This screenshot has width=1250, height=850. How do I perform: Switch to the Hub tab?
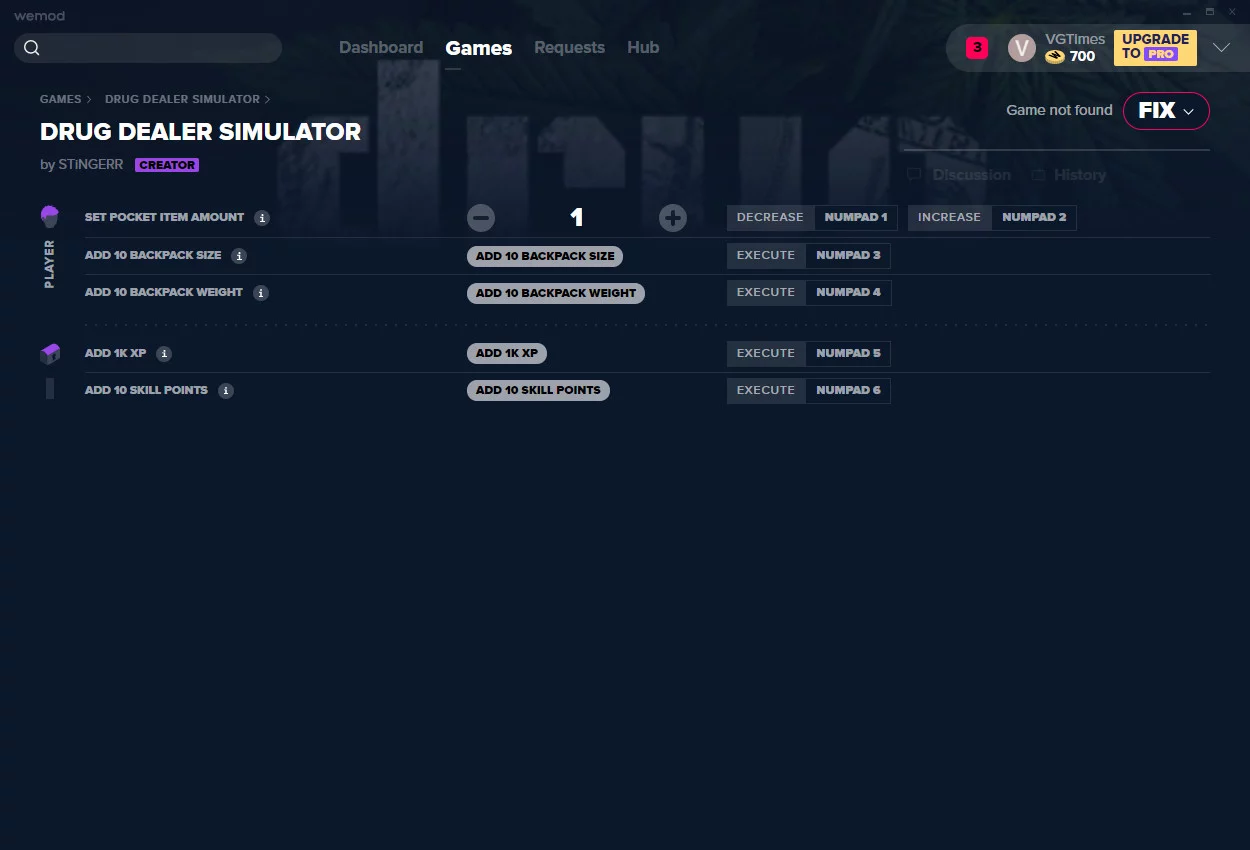[643, 48]
